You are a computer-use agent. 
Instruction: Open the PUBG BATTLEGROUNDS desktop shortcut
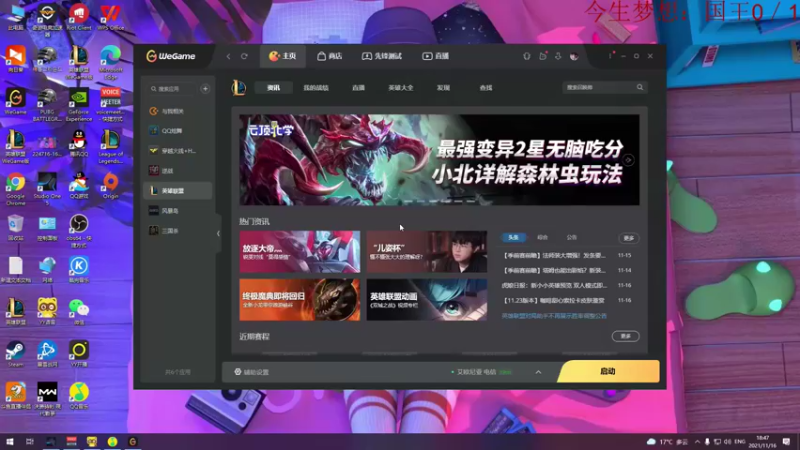point(47,104)
